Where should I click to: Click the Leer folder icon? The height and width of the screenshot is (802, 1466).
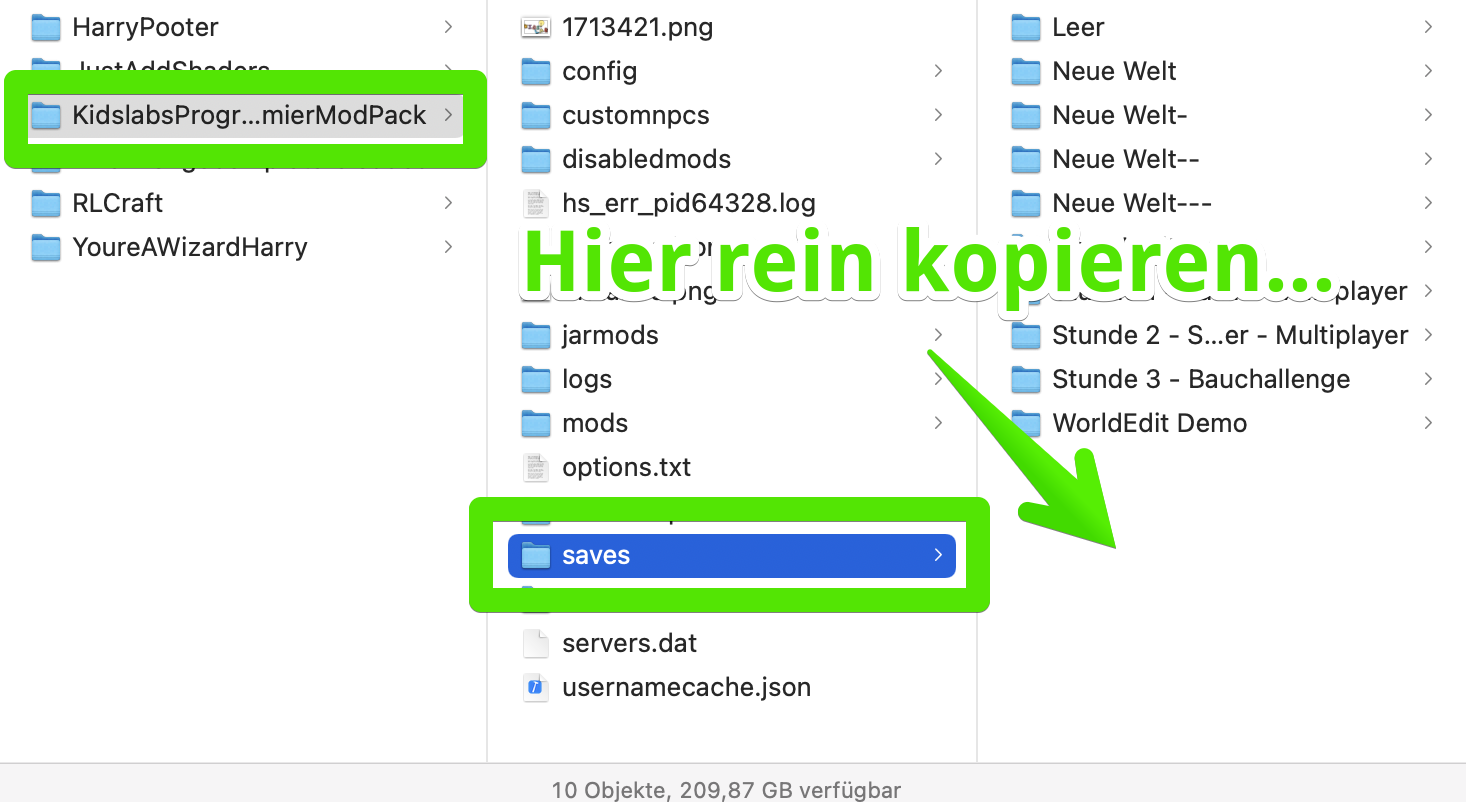[1026, 27]
